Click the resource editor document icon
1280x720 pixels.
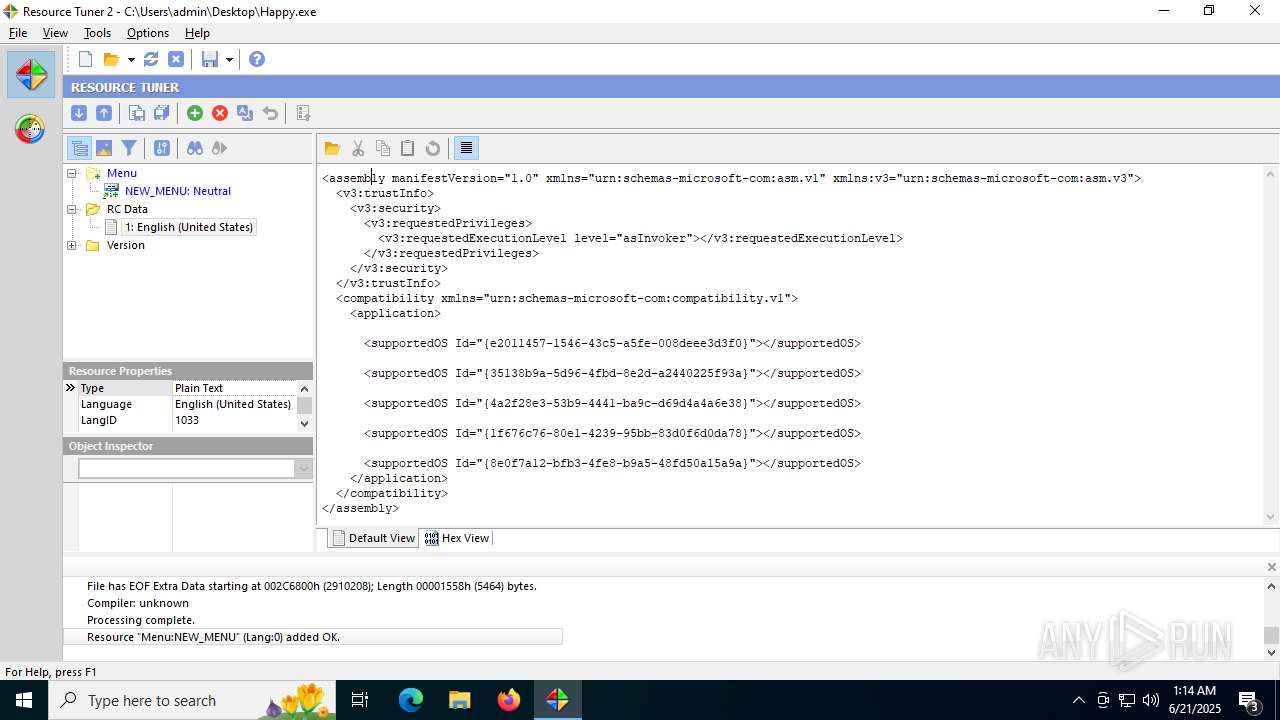(x=303, y=113)
